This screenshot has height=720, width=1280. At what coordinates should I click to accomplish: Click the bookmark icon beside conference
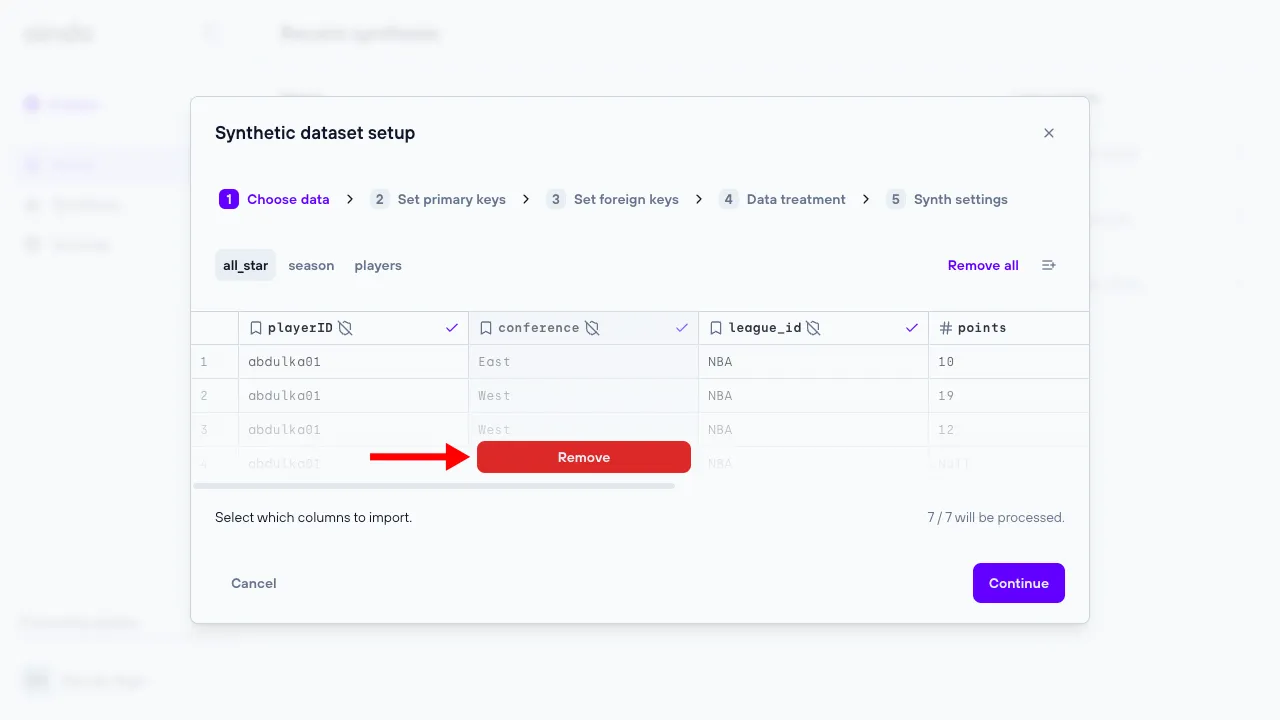(486, 328)
